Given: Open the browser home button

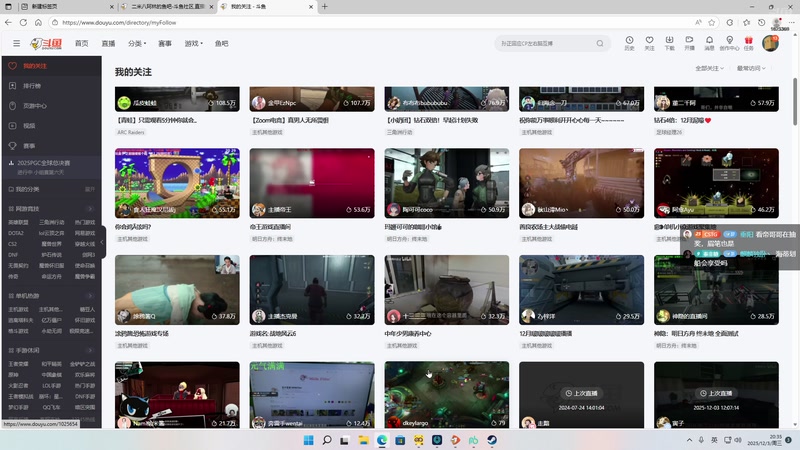Looking at the screenshot, I should (x=38, y=22).
